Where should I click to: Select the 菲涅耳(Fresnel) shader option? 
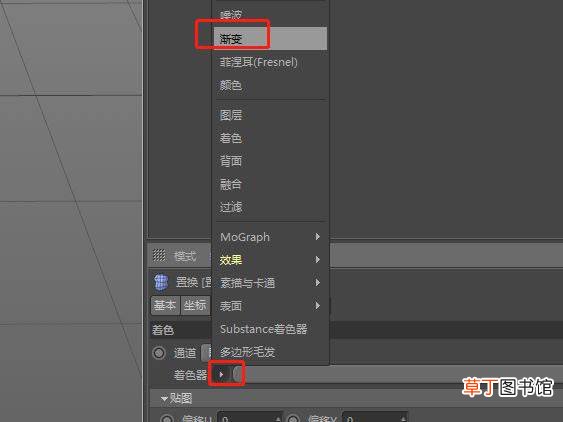tap(270, 62)
